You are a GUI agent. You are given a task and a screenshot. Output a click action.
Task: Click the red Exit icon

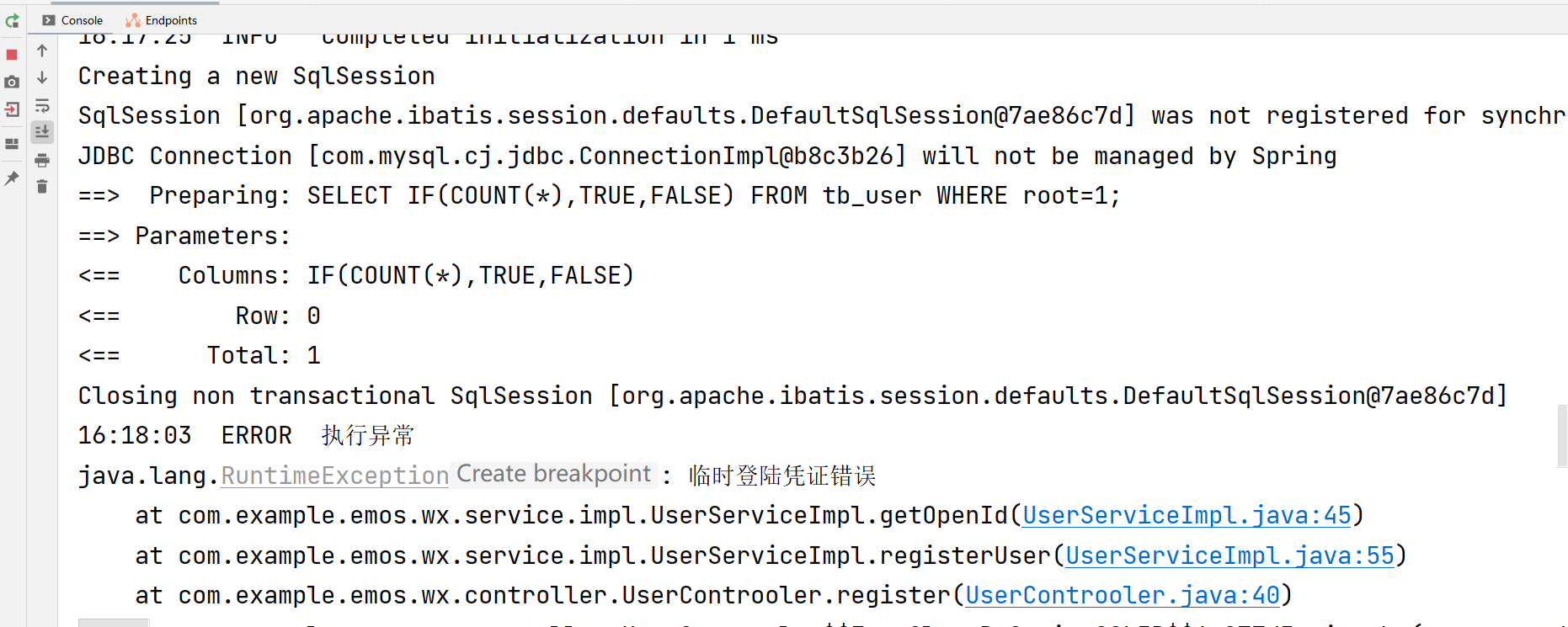point(12,109)
